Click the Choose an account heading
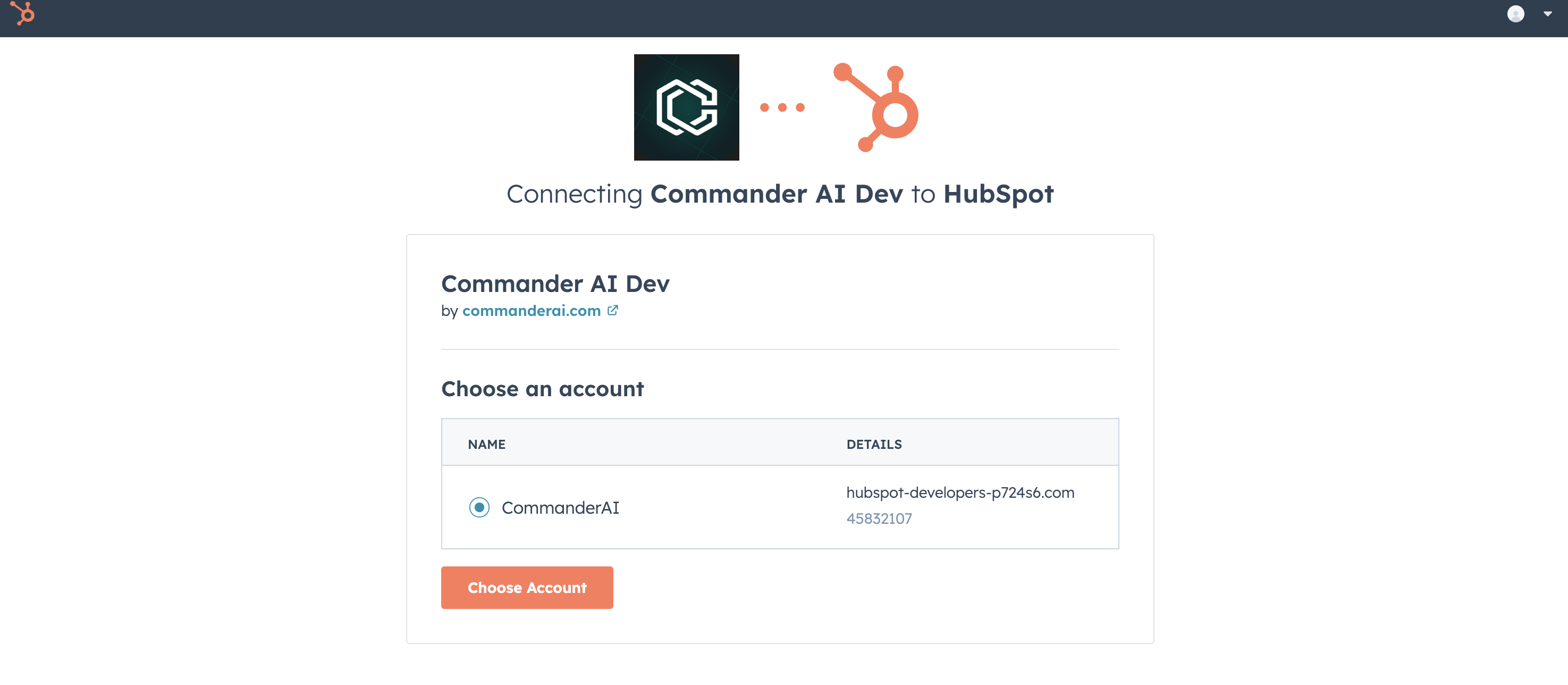1568x685 pixels. pyautogui.click(x=542, y=389)
